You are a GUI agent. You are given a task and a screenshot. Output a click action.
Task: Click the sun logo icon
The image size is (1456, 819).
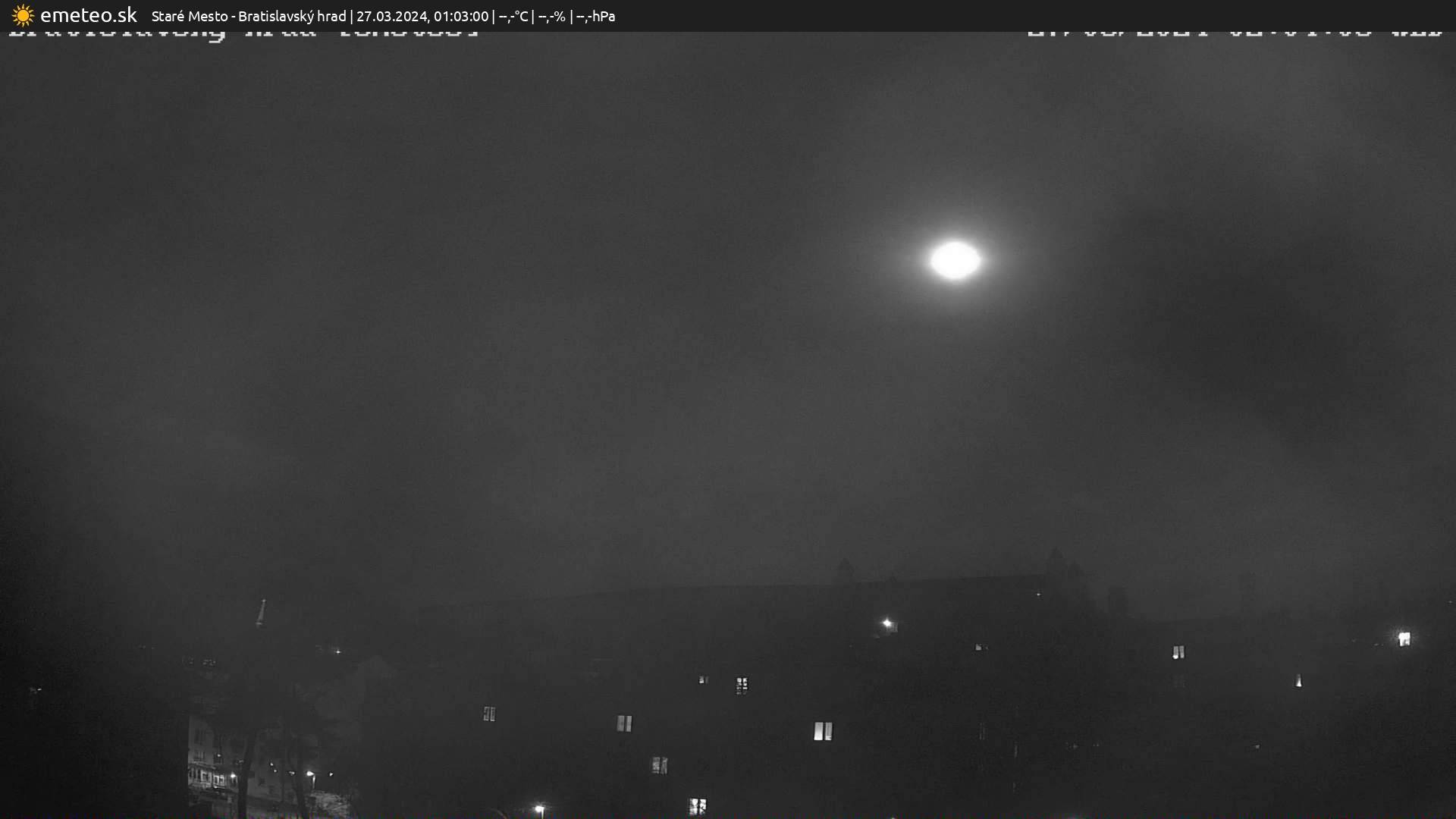point(23,15)
